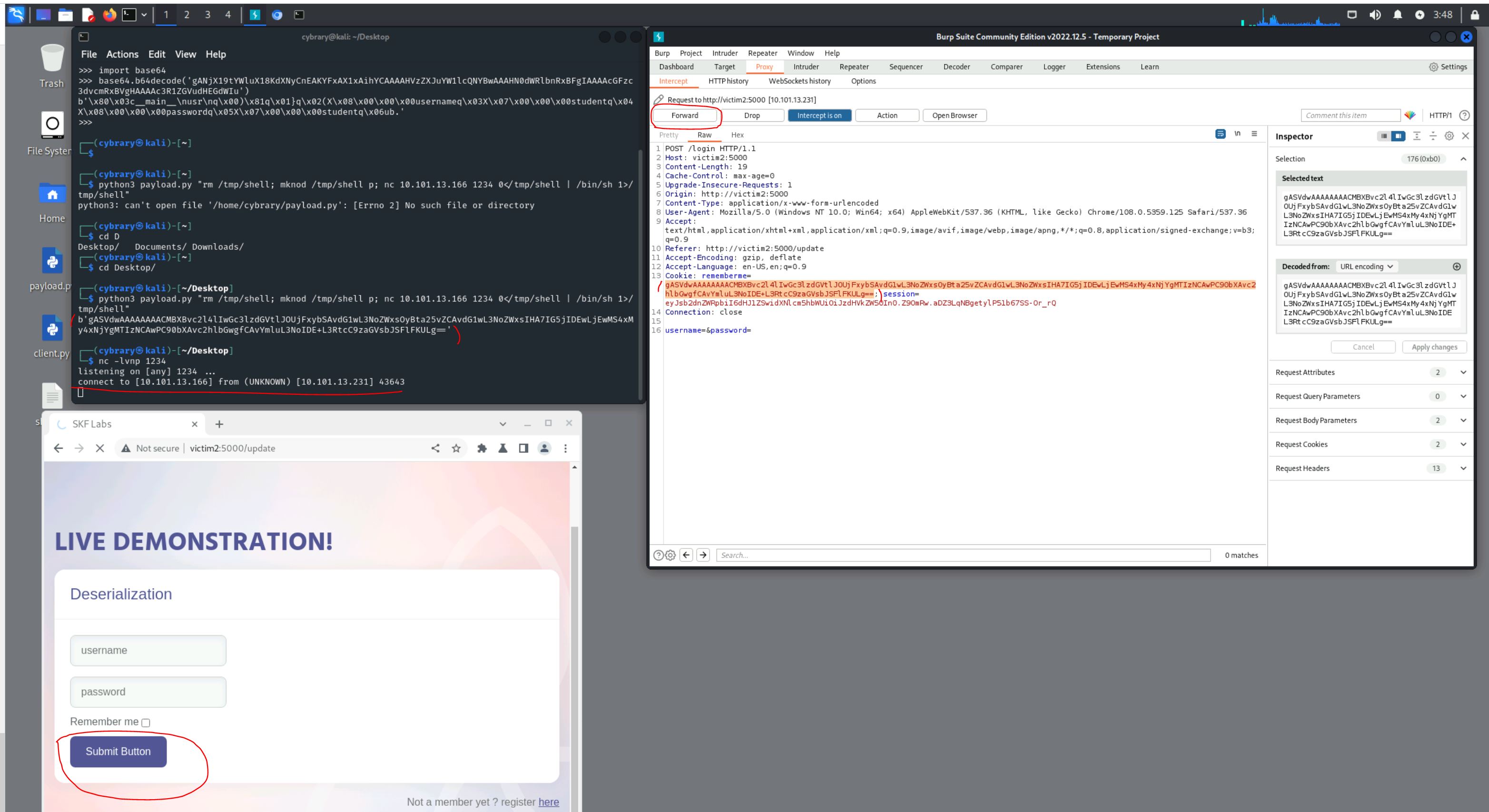Expand the Request Cookies section
Image resolution: width=1489 pixels, height=812 pixels.
point(1463,444)
